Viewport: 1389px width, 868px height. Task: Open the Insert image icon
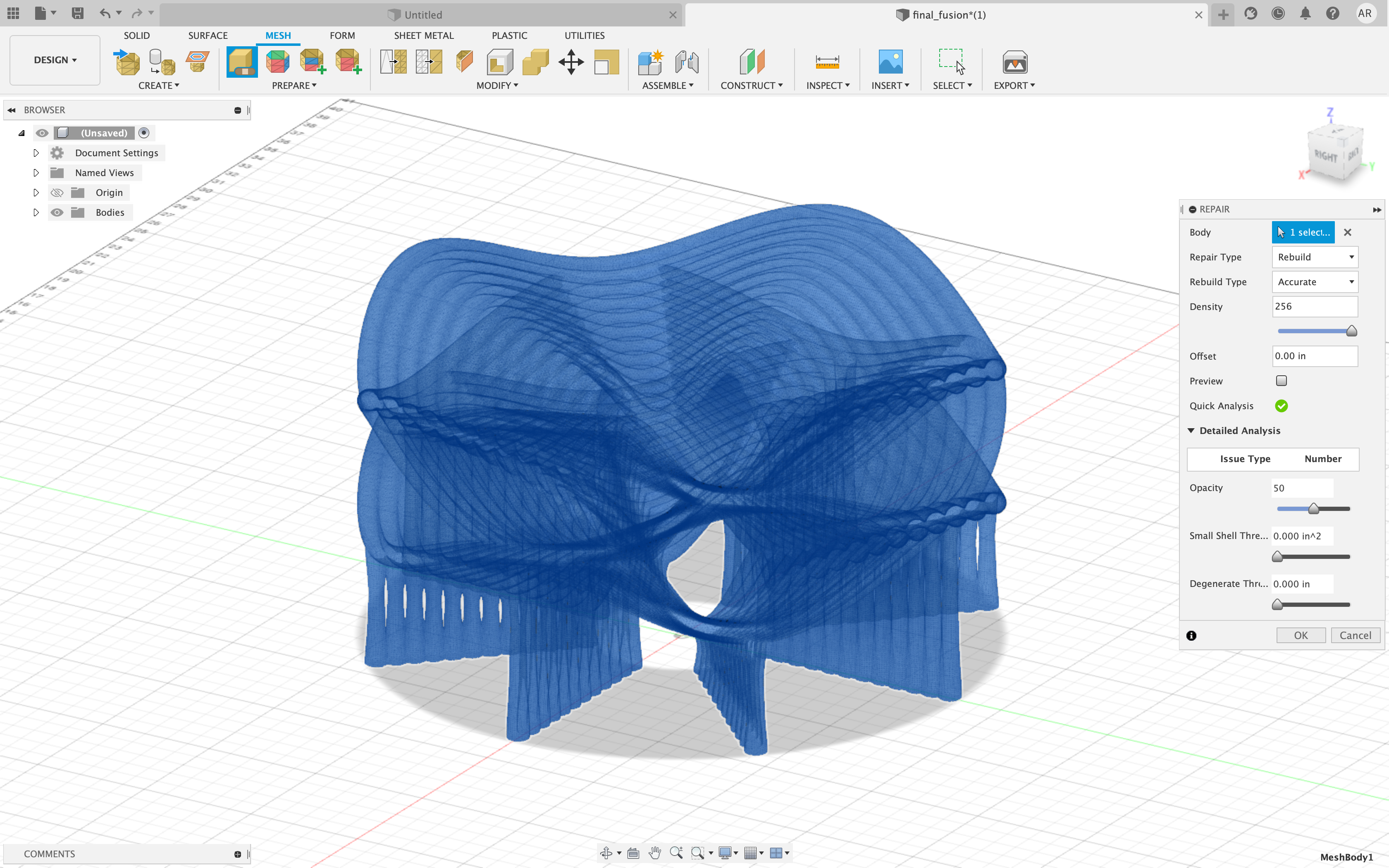click(x=890, y=62)
